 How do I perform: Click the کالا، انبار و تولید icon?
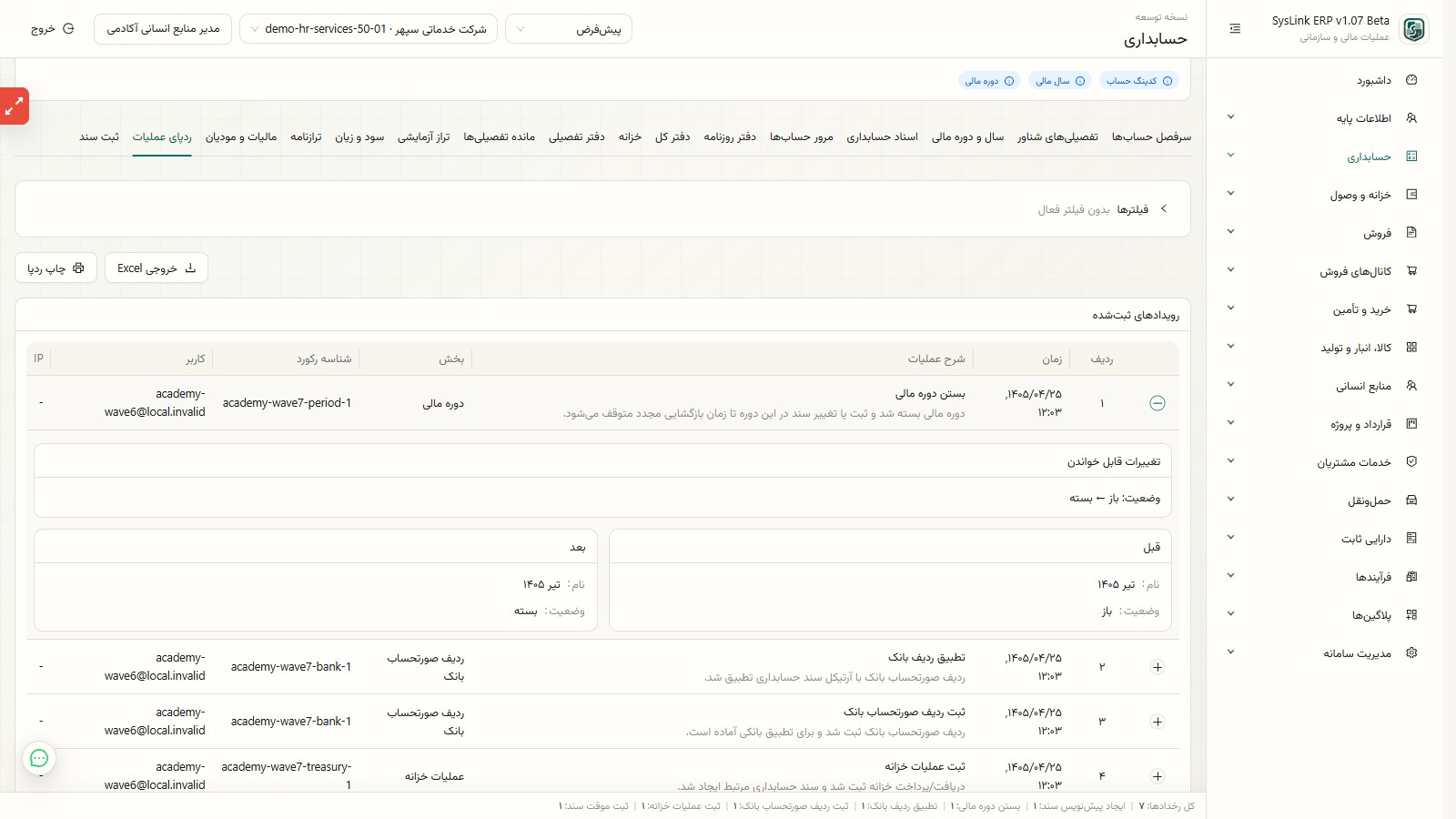(x=1411, y=348)
